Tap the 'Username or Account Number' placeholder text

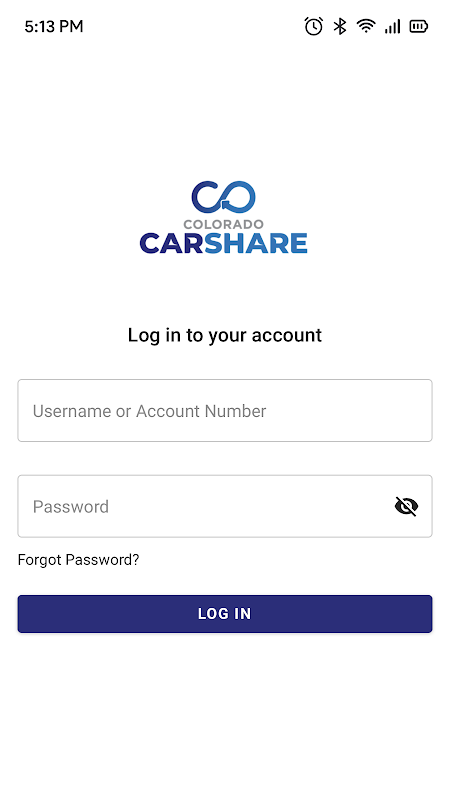[149, 411]
